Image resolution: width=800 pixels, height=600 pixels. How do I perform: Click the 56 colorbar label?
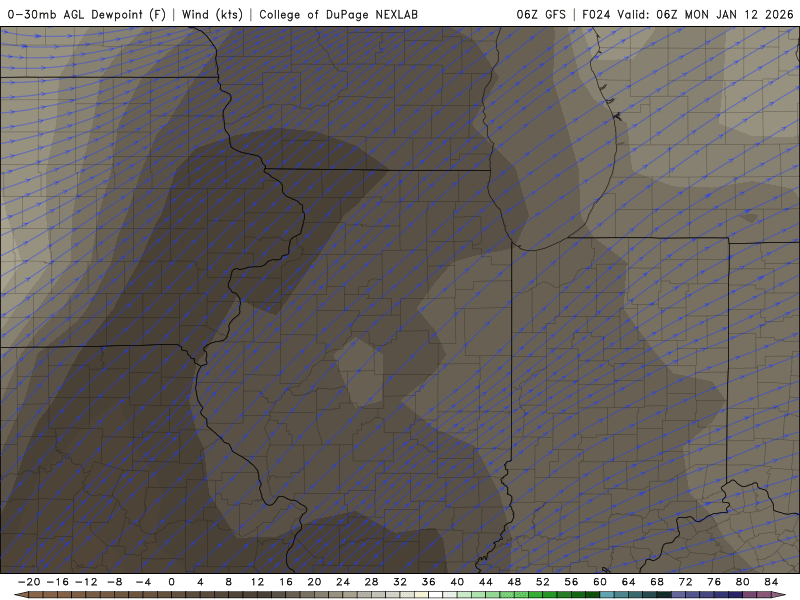[x=571, y=582]
